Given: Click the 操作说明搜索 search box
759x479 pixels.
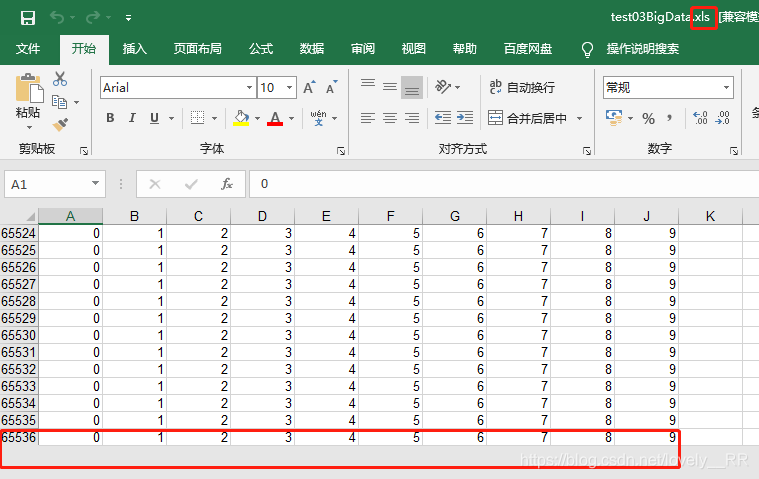Looking at the screenshot, I should click(x=643, y=48).
